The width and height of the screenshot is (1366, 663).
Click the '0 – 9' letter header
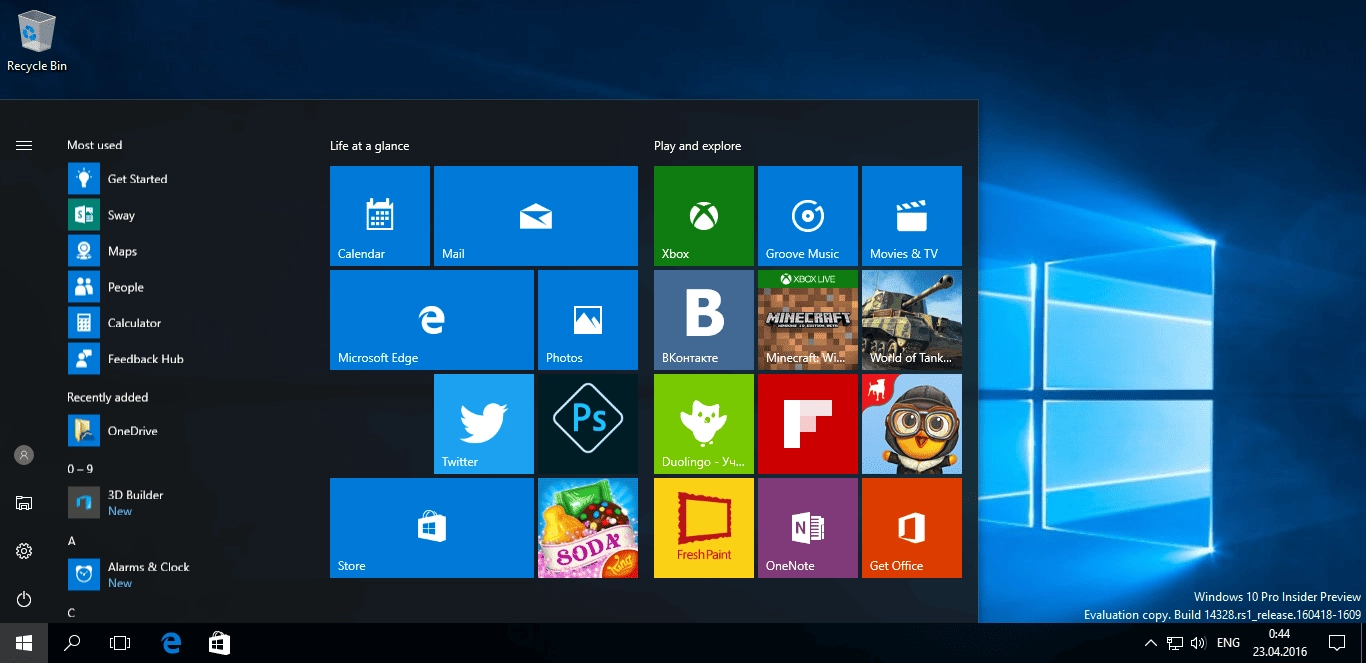pos(80,469)
